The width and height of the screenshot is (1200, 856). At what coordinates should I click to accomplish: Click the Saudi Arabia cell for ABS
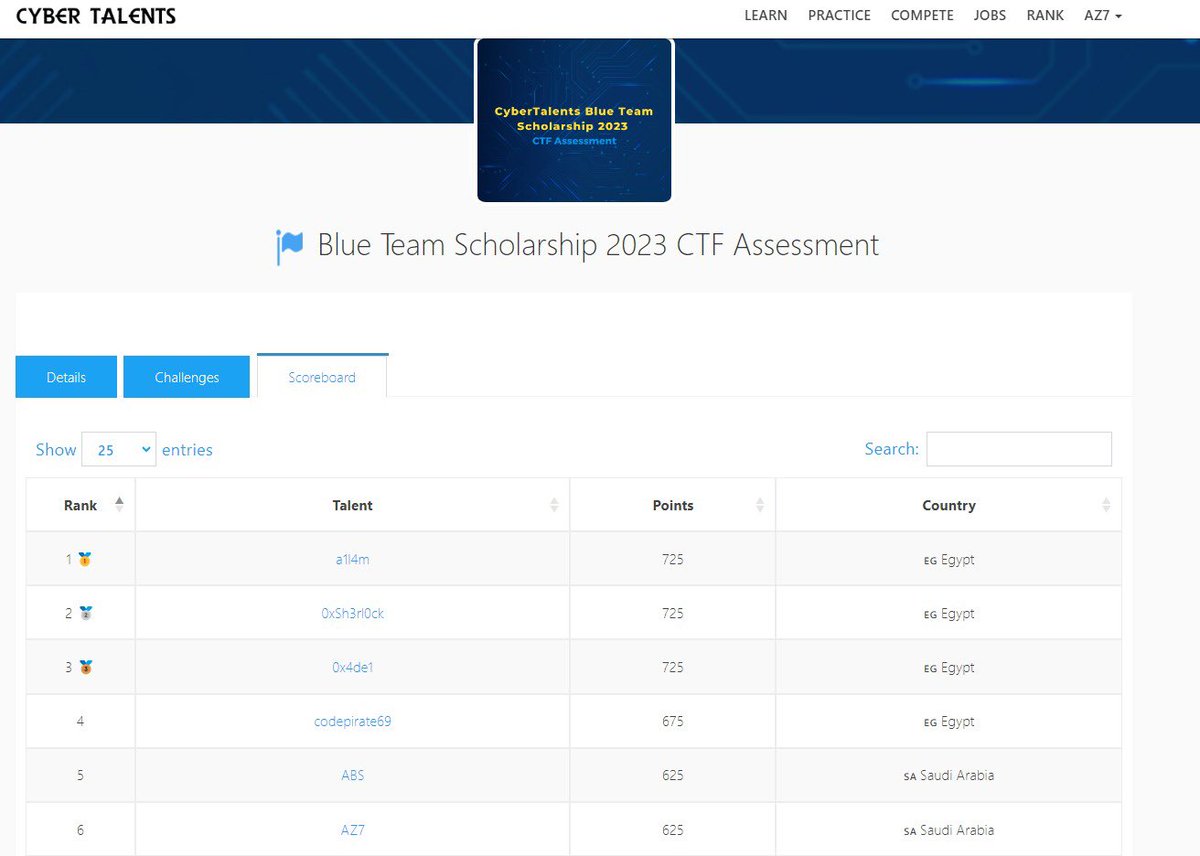(x=949, y=775)
